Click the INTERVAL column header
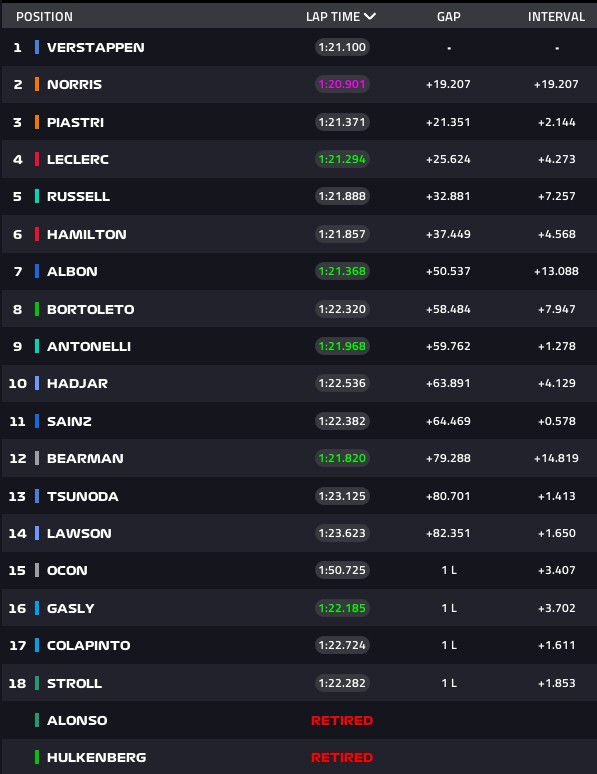The height and width of the screenshot is (774, 597). [556, 17]
